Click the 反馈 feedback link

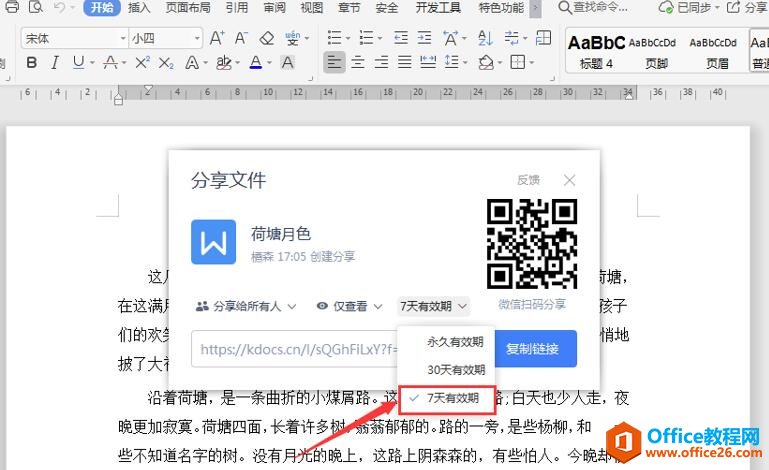click(528, 180)
